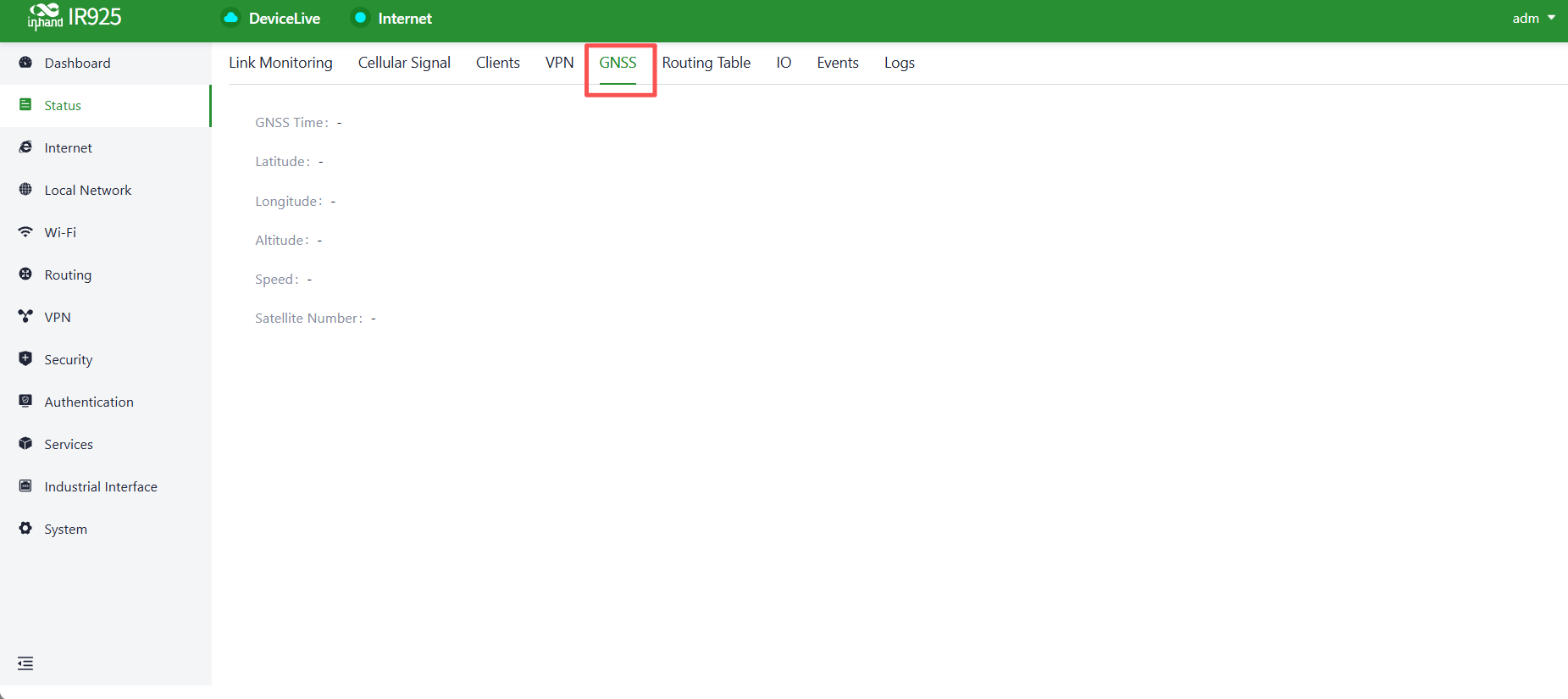Click the Wi-Fi signal icon
Screen dimensions: 1568x699
25,232
